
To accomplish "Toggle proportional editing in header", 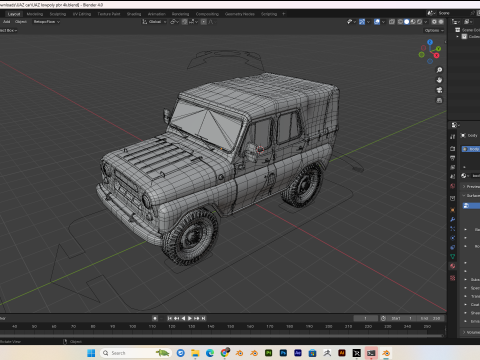I will coord(203,22).
